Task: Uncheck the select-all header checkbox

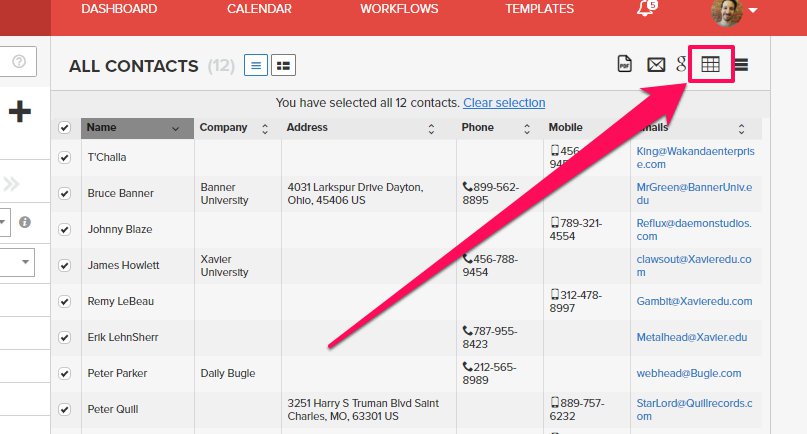Action: pyautogui.click(x=64, y=128)
